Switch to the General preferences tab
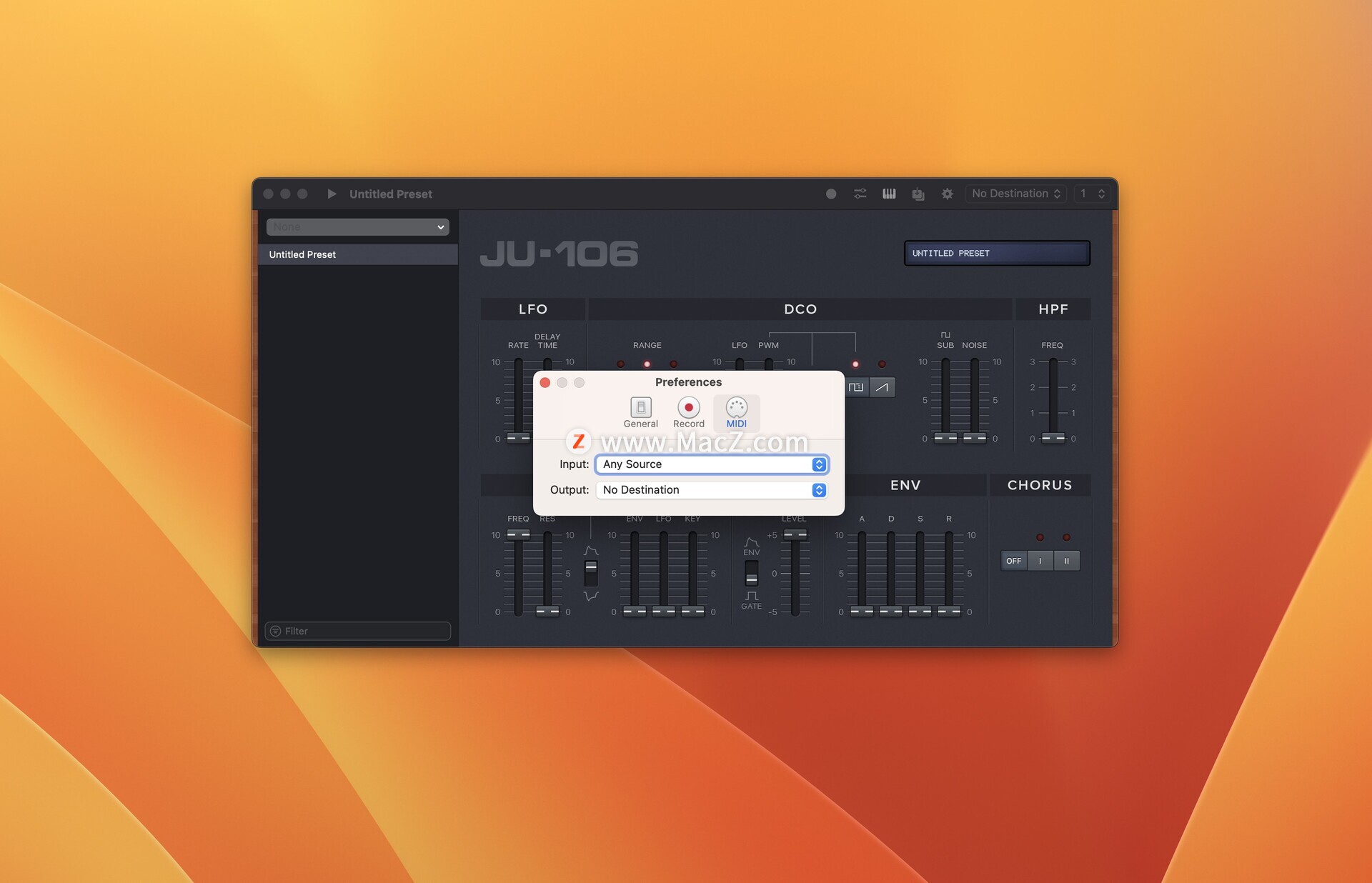 (x=640, y=413)
